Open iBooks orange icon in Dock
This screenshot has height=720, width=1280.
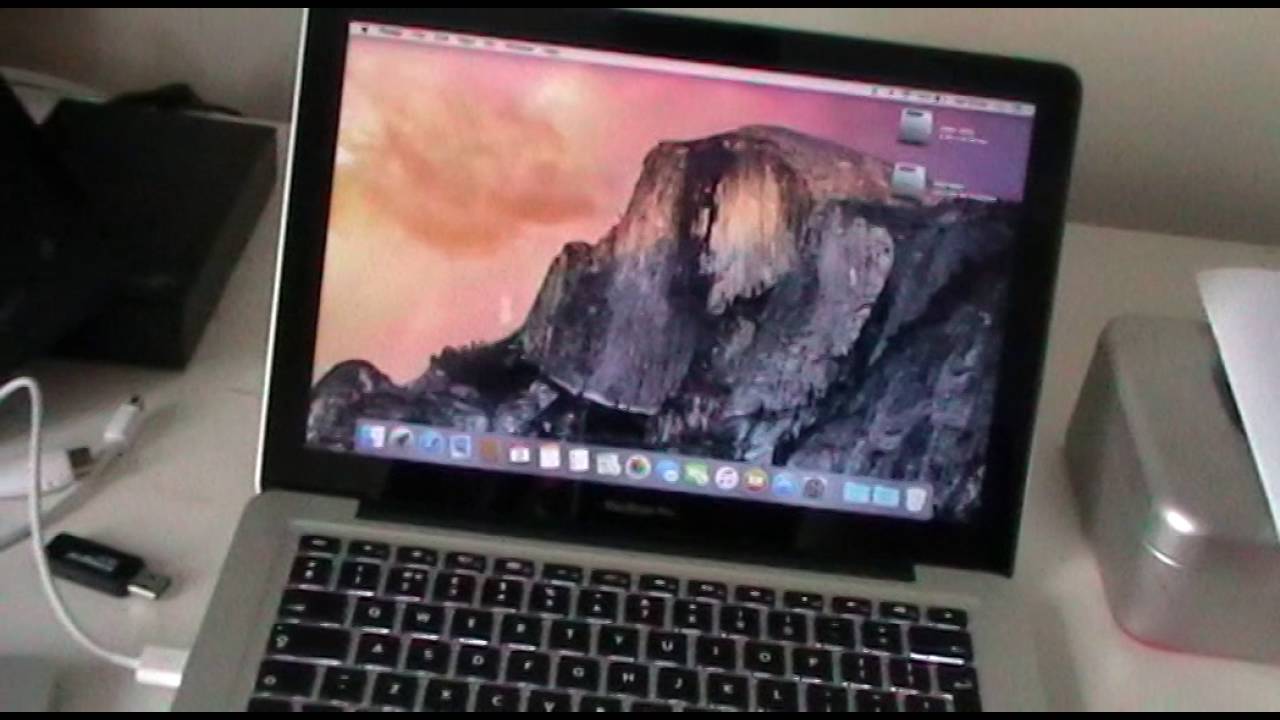tap(756, 481)
